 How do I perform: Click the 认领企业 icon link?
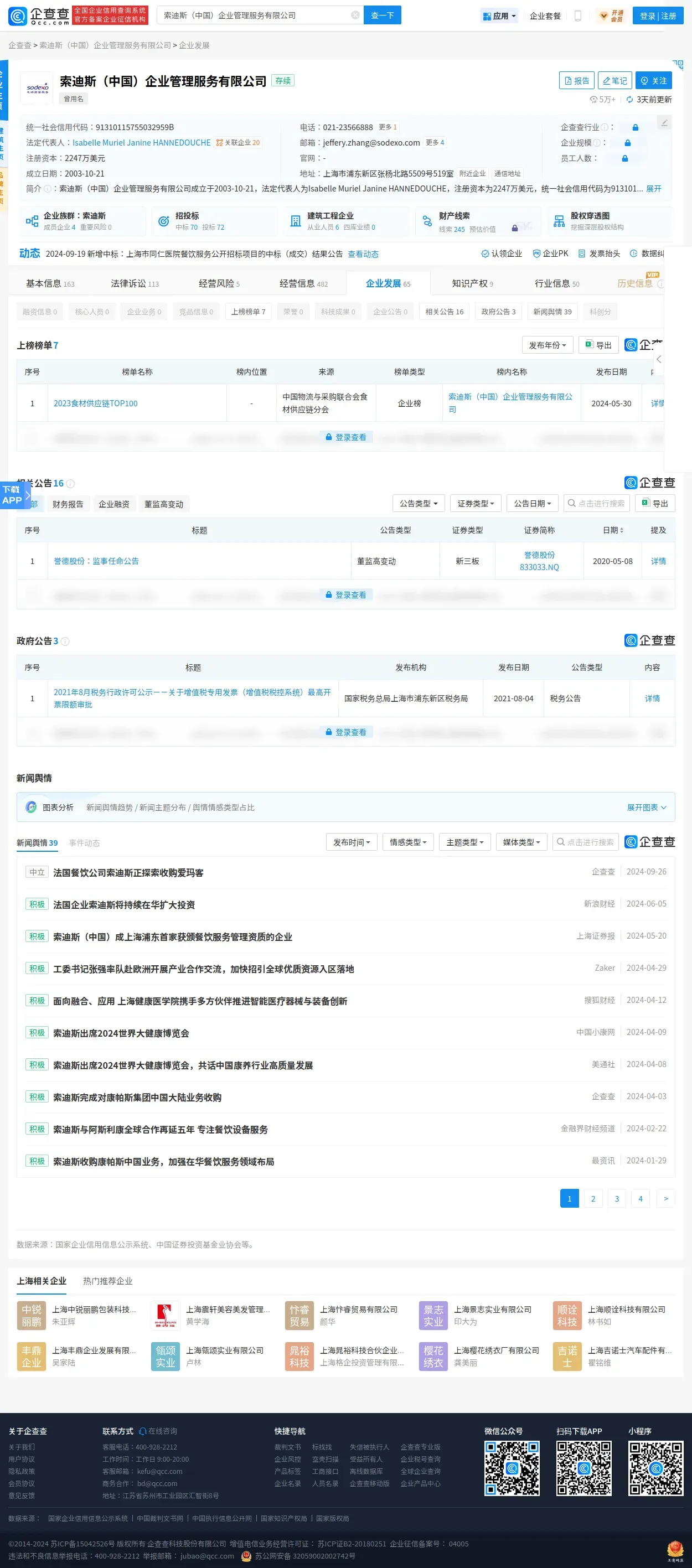502,254
